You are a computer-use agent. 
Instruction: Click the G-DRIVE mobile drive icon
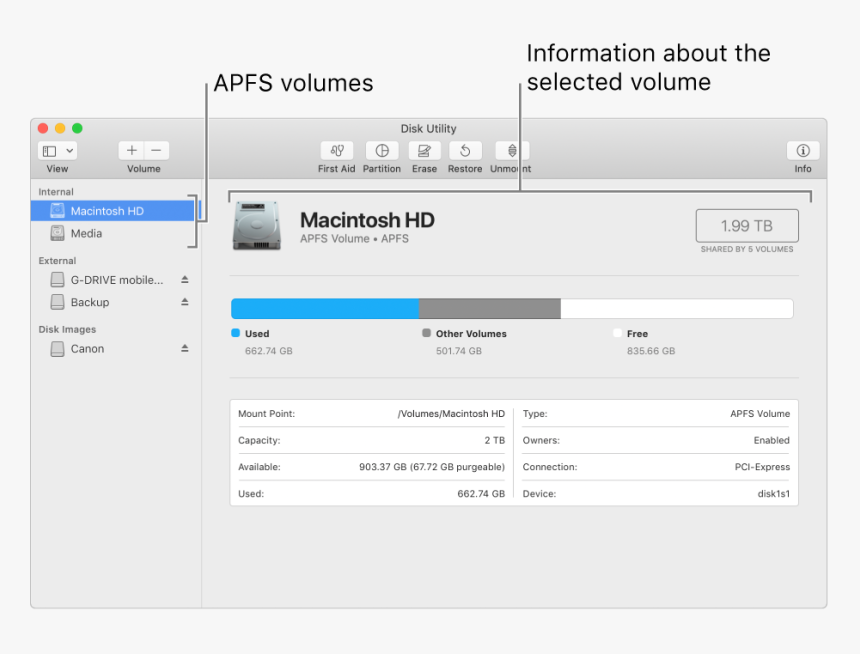pos(57,280)
